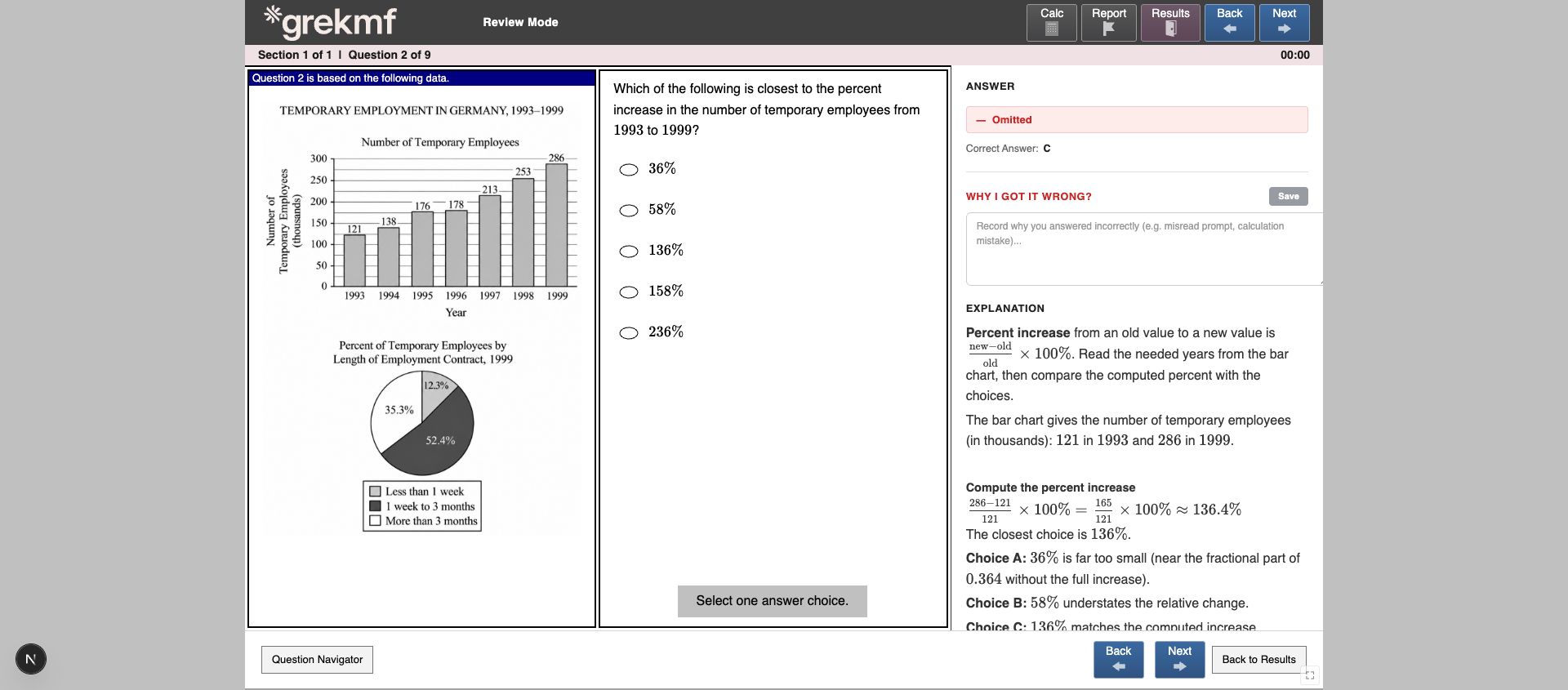Select the 158% answer choice
Viewport: 1568px width, 690px height.
point(629,292)
